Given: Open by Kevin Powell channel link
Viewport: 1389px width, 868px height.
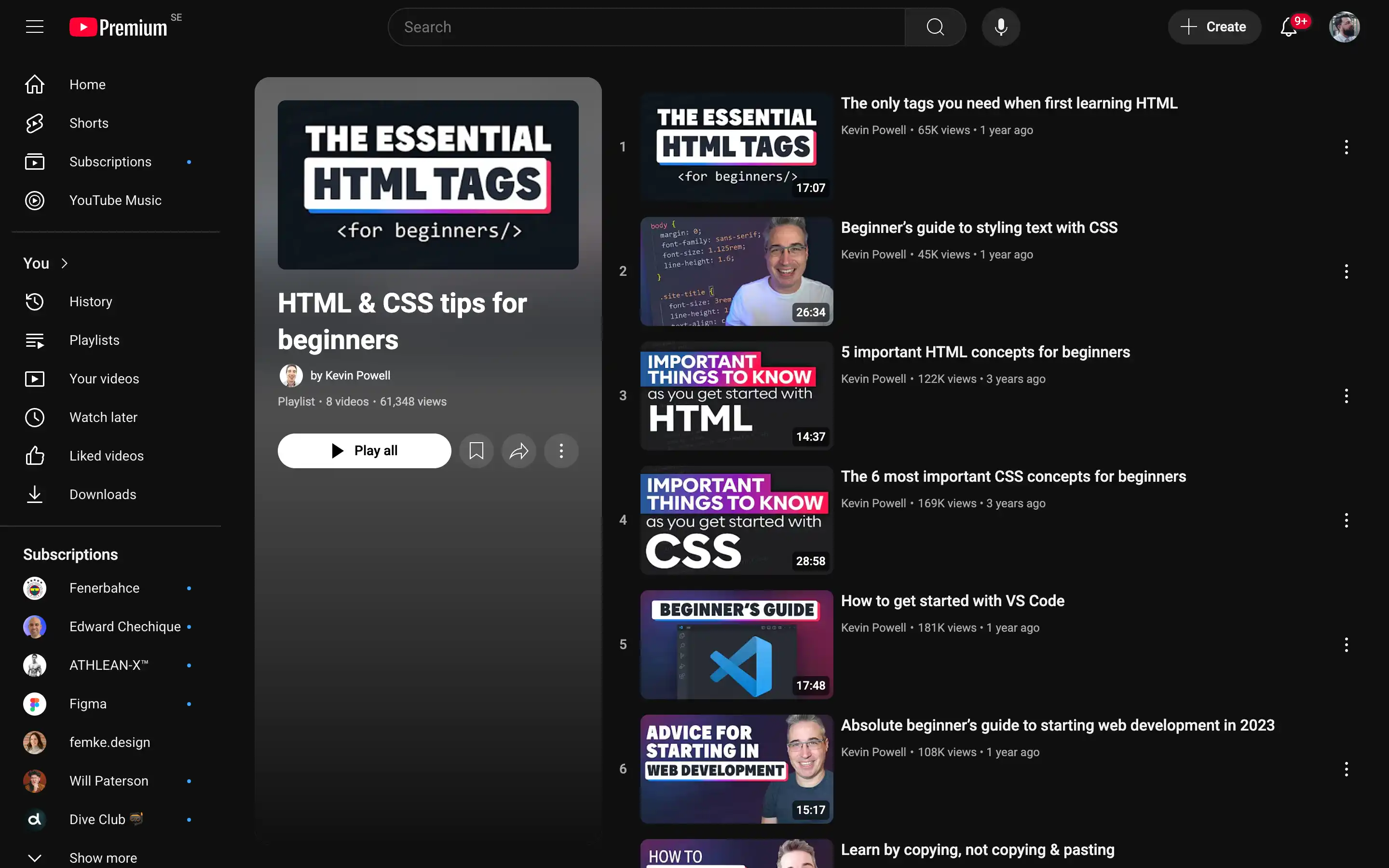Looking at the screenshot, I should 350,376.
